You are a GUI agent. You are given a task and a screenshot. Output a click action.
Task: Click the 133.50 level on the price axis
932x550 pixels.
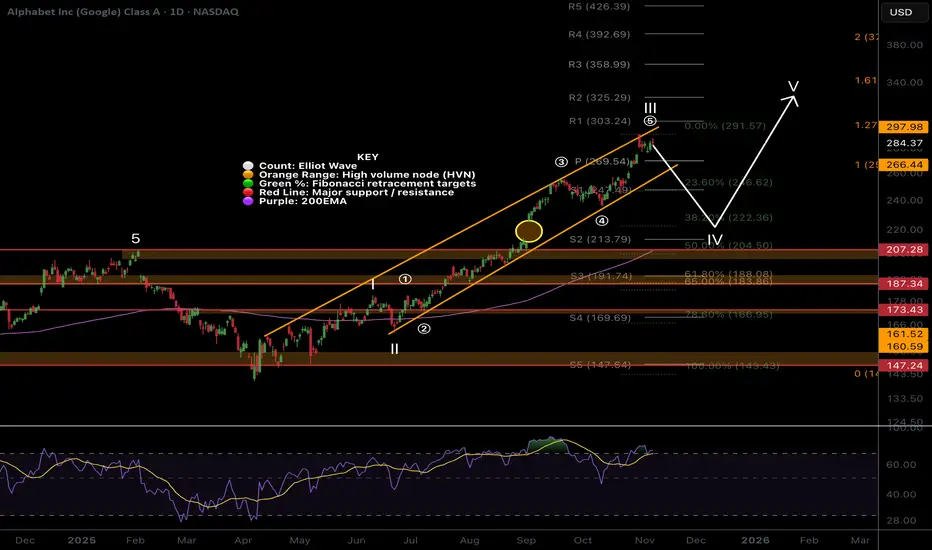(x=904, y=399)
